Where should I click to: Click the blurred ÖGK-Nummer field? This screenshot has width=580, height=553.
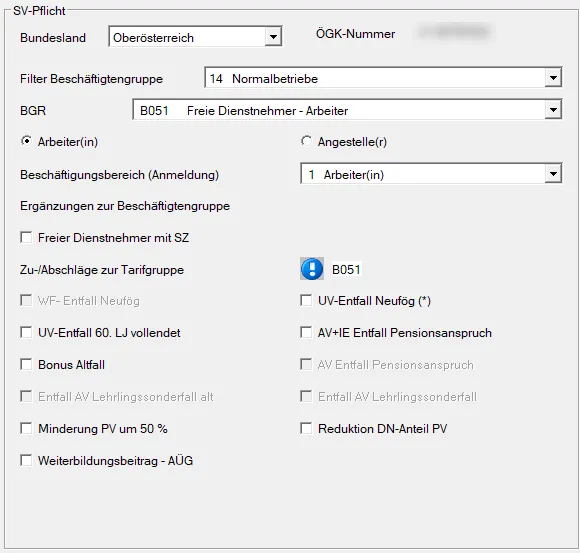[454, 33]
